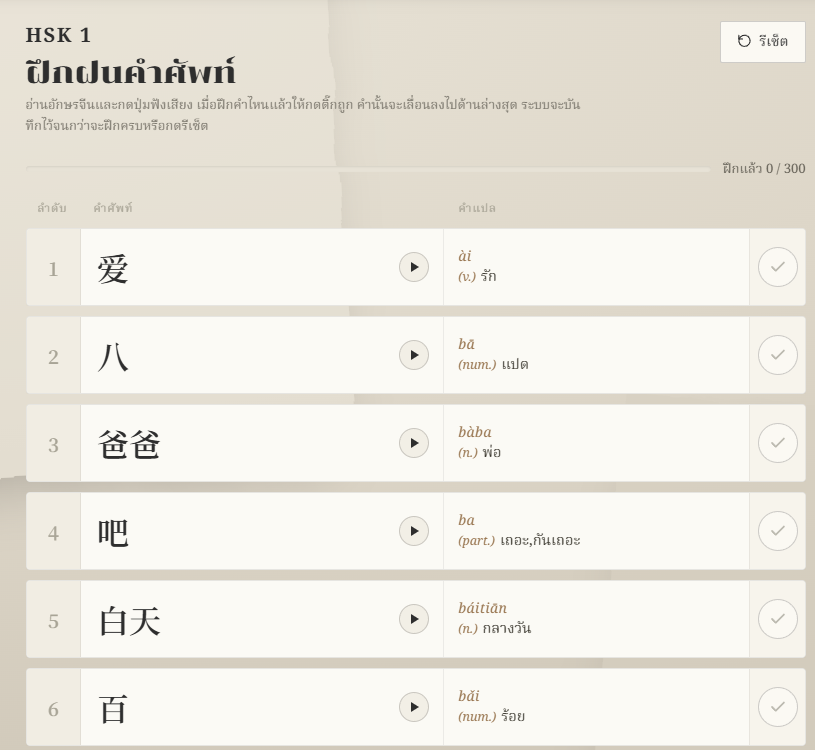Click the practice progress bar
Image resolution: width=815 pixels, height=750 pixels.
tap(368, 169)
